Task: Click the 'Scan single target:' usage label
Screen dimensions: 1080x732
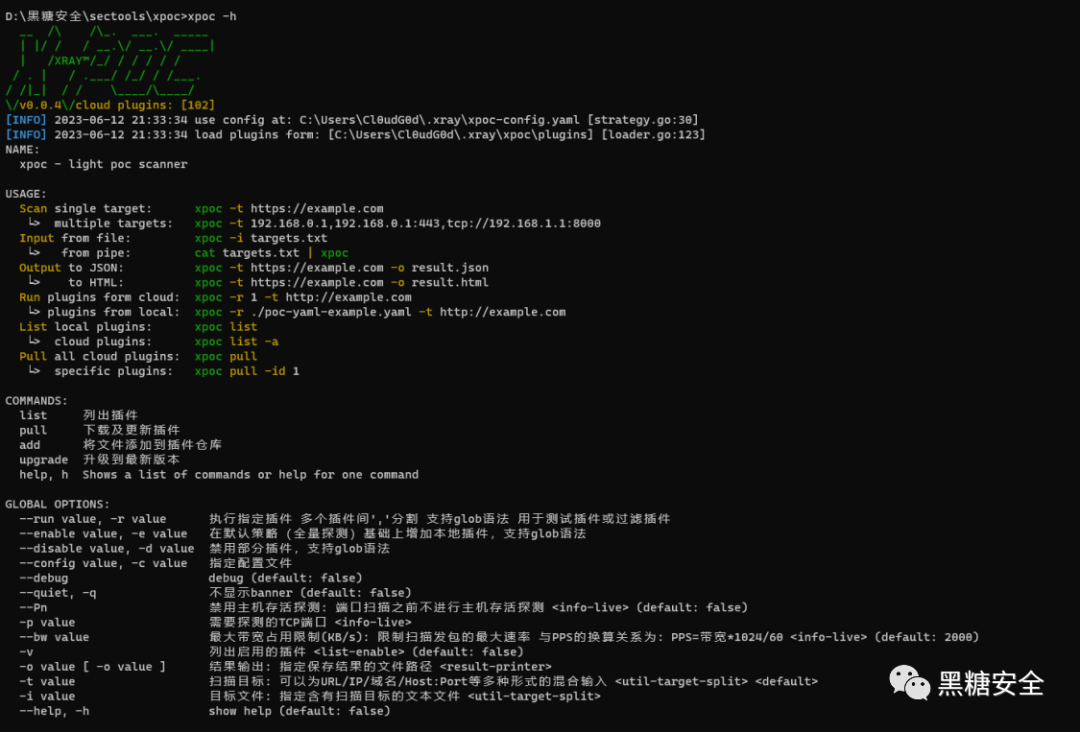Action: tap(85, 209)
